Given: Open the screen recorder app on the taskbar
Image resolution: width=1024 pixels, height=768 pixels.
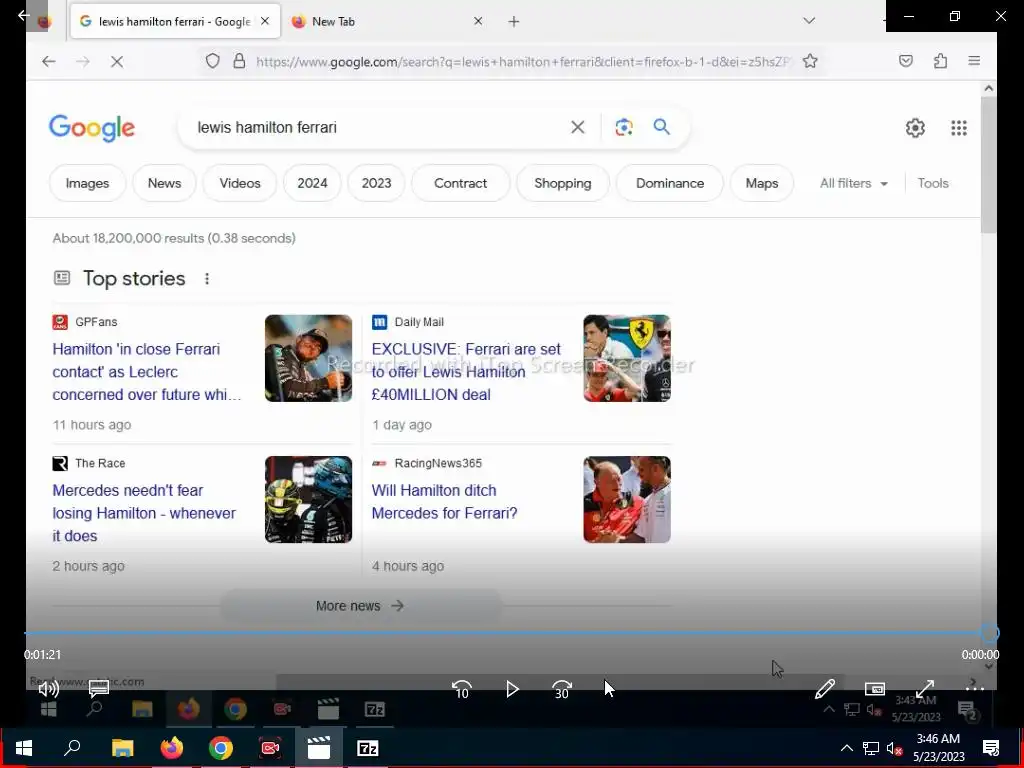Looking at the screenshot, I should [270, 748].
